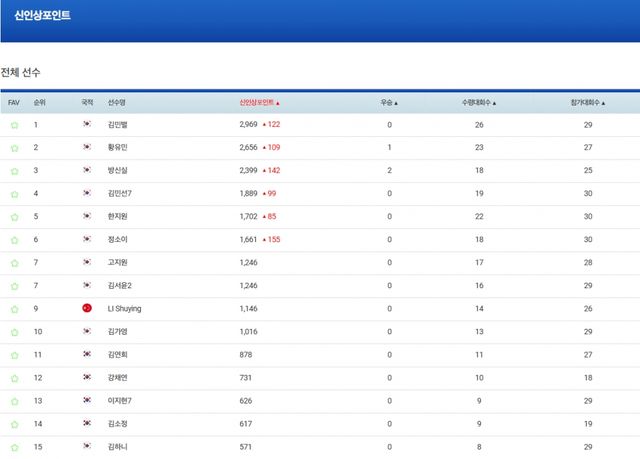The height and width of the screenshot is (459, 640).
Task: Mark LI Shuying as favorite
Action: (x=14, y=309)
